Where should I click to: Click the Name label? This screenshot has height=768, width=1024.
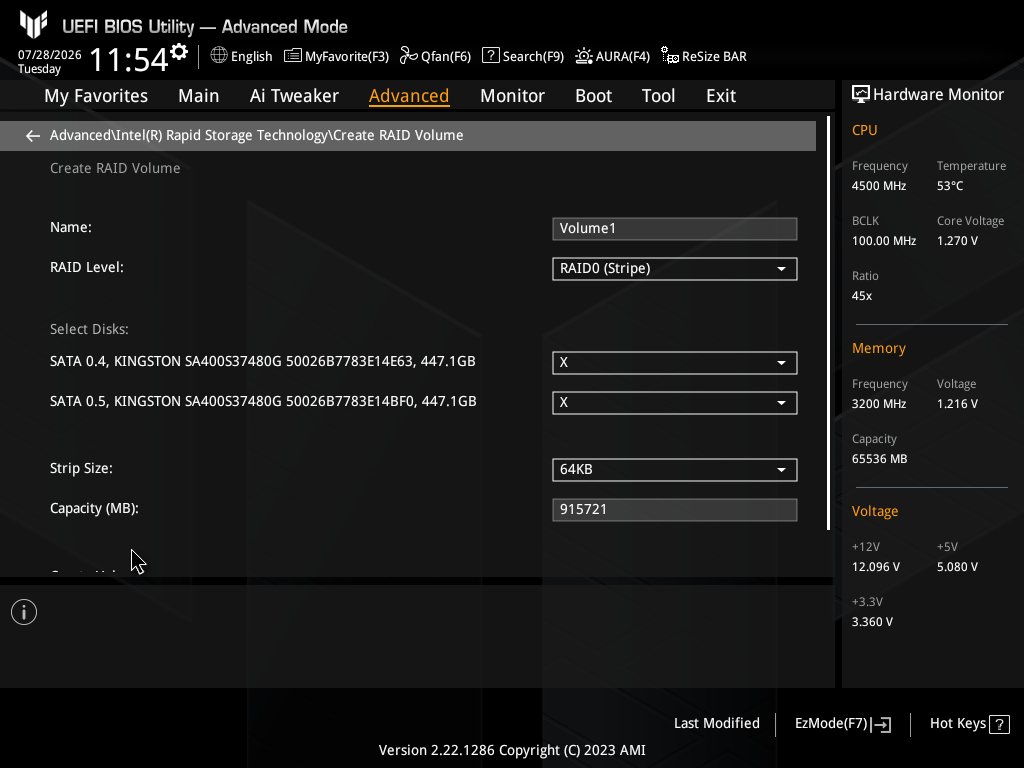tap(71, 227)
